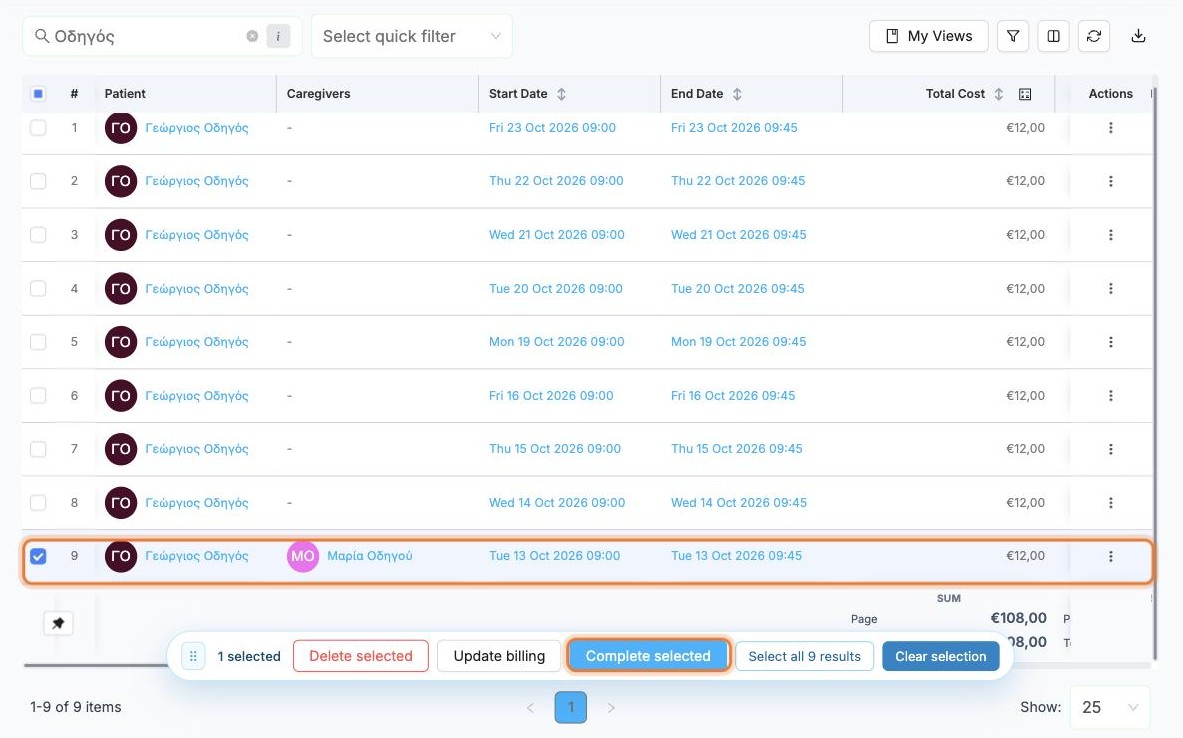Open the filter funnel icon

click(1013, 36)
